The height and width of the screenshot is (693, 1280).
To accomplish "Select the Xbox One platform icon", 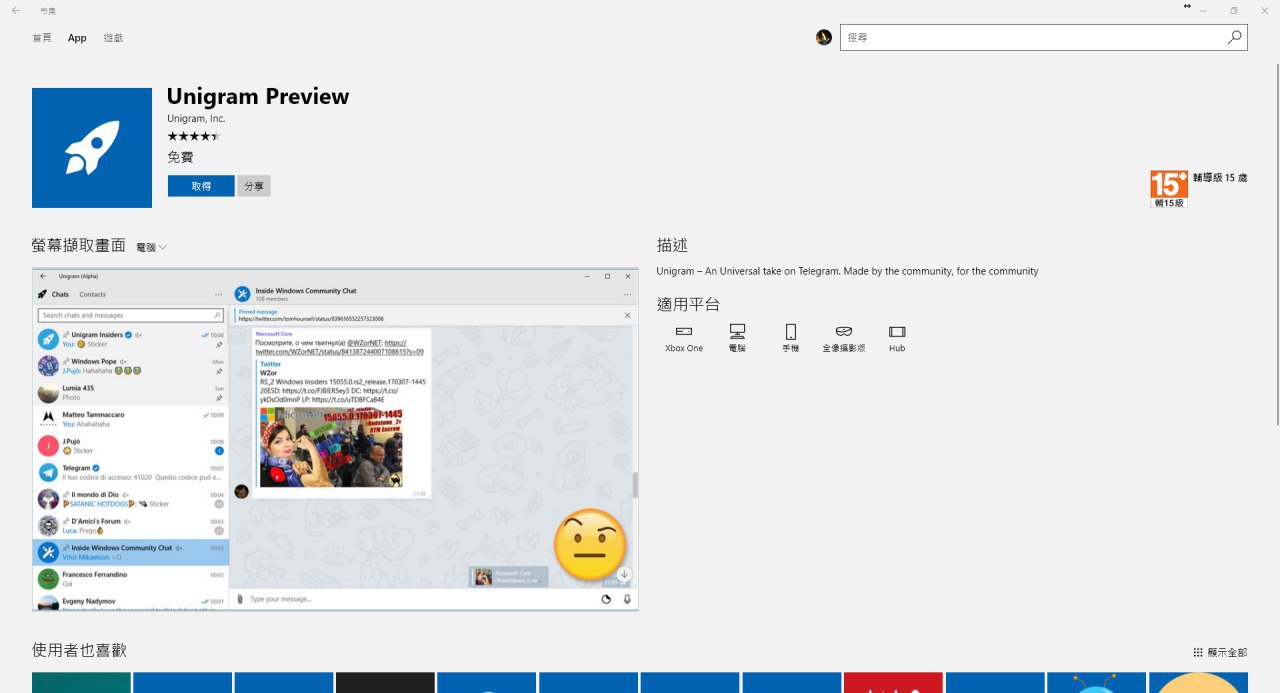I will [684, 331].
